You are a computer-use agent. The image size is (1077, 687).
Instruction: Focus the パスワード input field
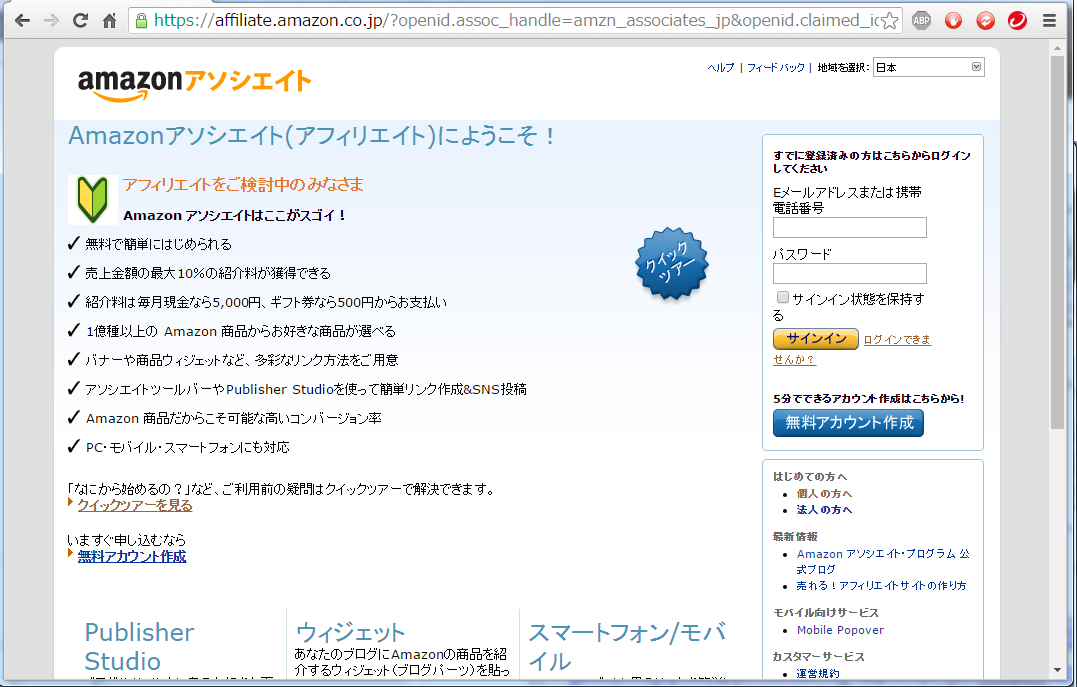(850, 273)
